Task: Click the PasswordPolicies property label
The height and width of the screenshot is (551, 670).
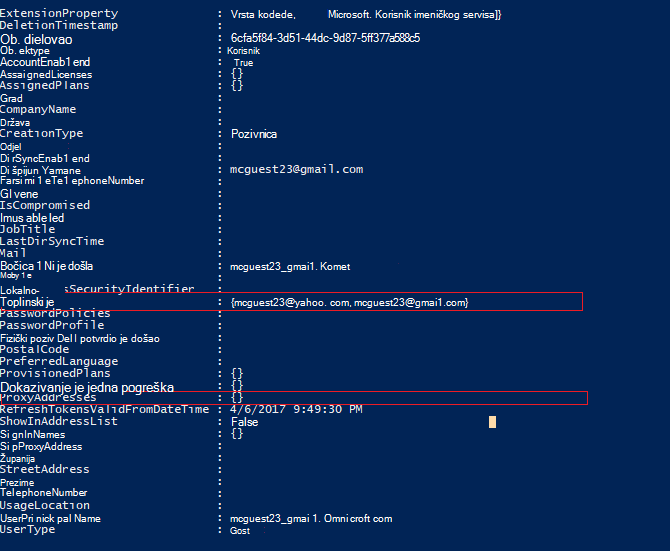Action: pos(55,313)
